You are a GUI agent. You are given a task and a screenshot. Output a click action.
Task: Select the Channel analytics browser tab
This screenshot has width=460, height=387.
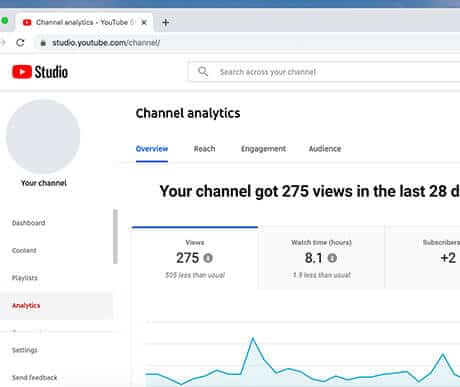[x=85, y=22]
